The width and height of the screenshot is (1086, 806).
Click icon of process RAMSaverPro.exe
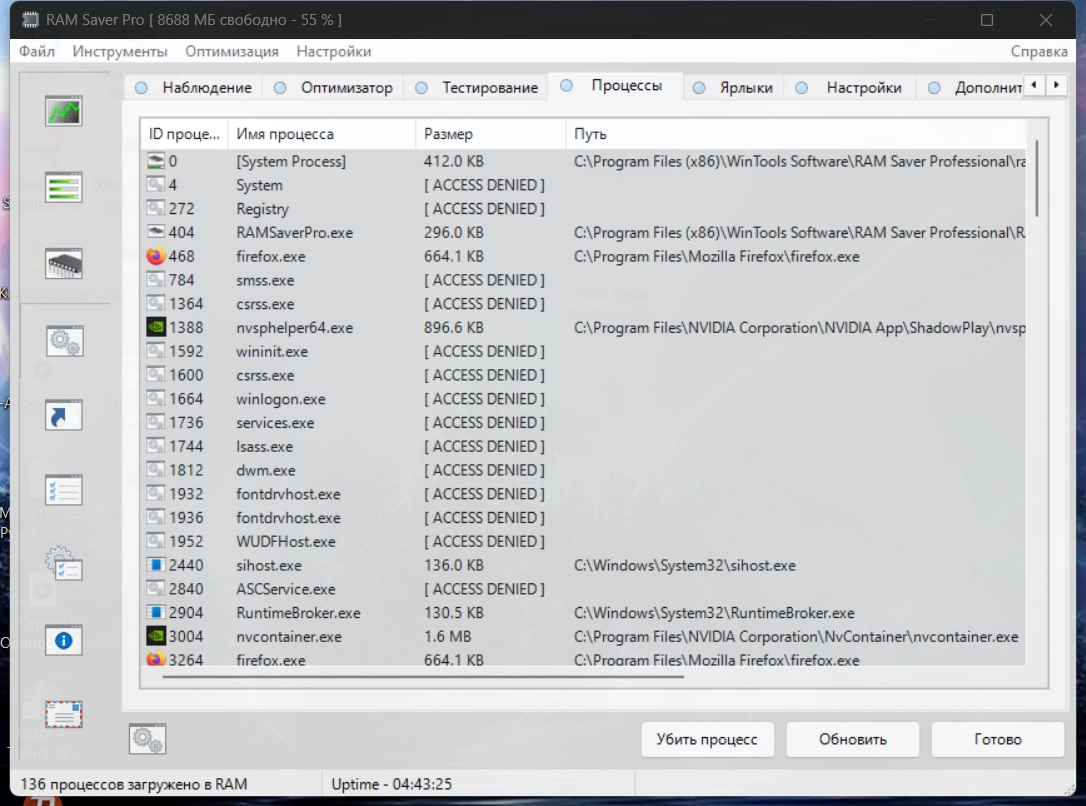pyautogui.click(x=156, y=232)
